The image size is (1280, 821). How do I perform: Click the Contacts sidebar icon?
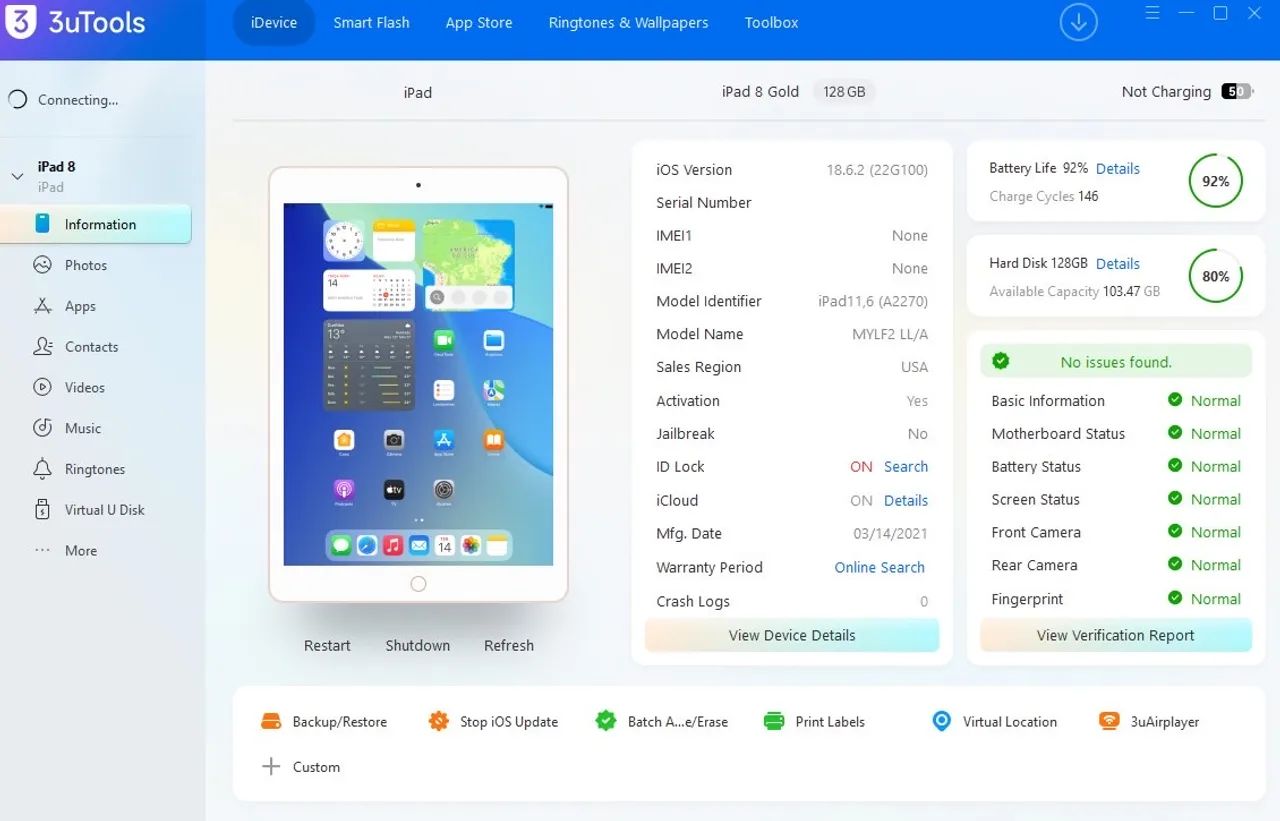pos(42,347)
